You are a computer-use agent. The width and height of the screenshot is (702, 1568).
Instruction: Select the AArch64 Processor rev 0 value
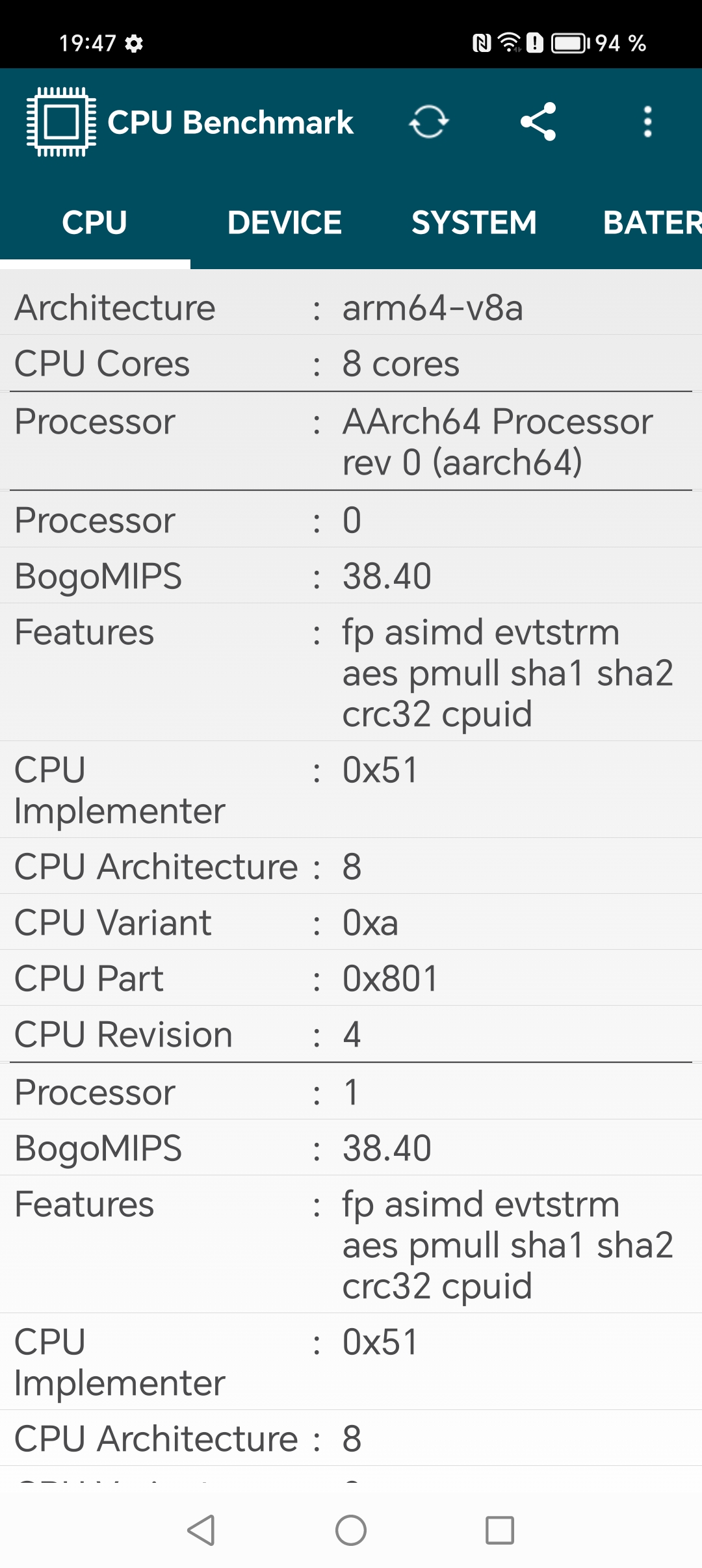click(x=497, y=441)
